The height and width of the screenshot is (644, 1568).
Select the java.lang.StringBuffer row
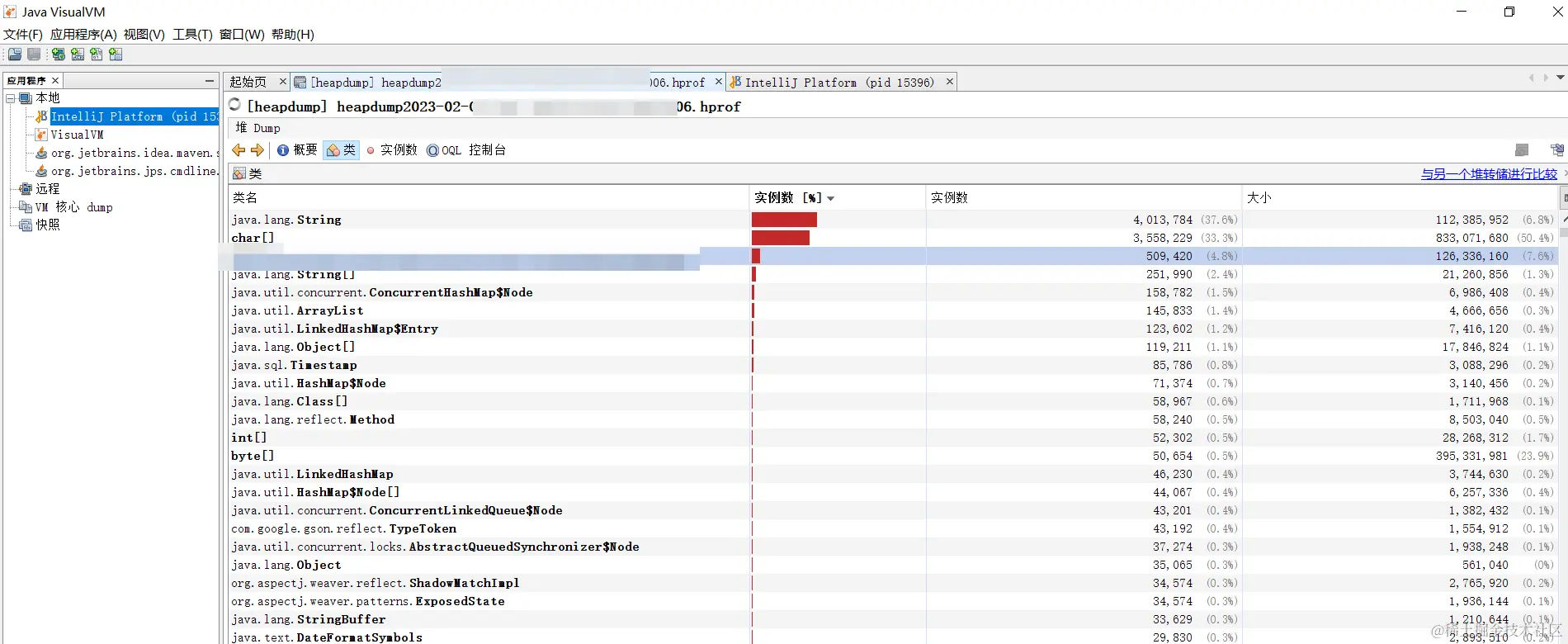tap(892, 619)
